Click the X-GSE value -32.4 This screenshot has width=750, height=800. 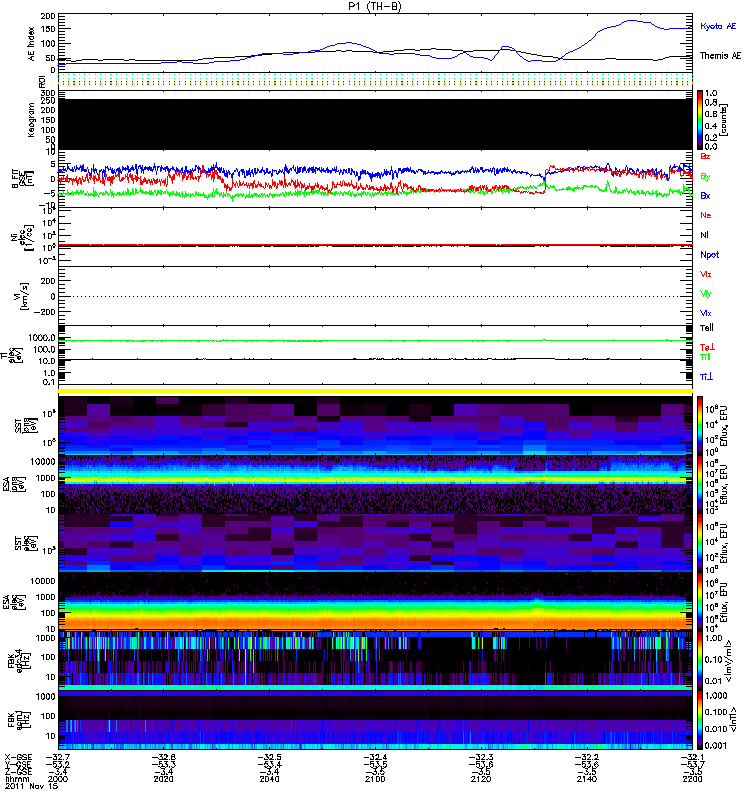[375, 758]
